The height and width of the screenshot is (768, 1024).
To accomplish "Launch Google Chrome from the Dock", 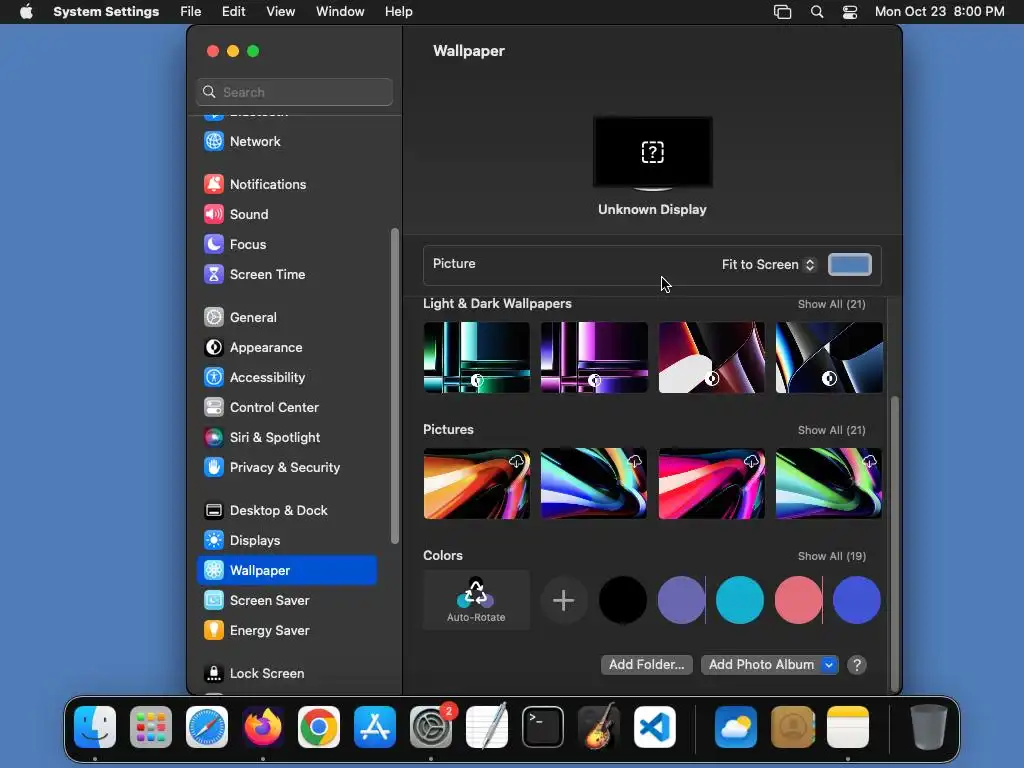I will tap(319, 727).
